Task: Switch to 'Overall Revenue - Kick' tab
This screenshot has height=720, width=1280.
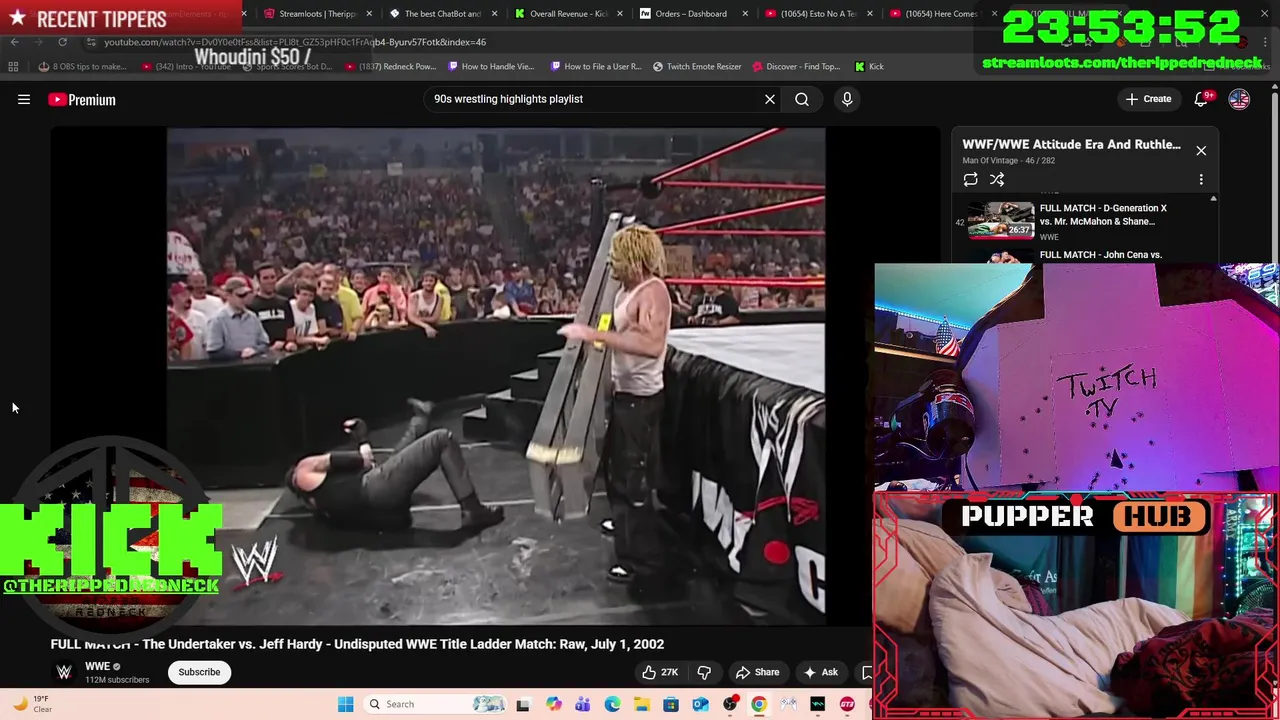Action: (x=567, y=14)
